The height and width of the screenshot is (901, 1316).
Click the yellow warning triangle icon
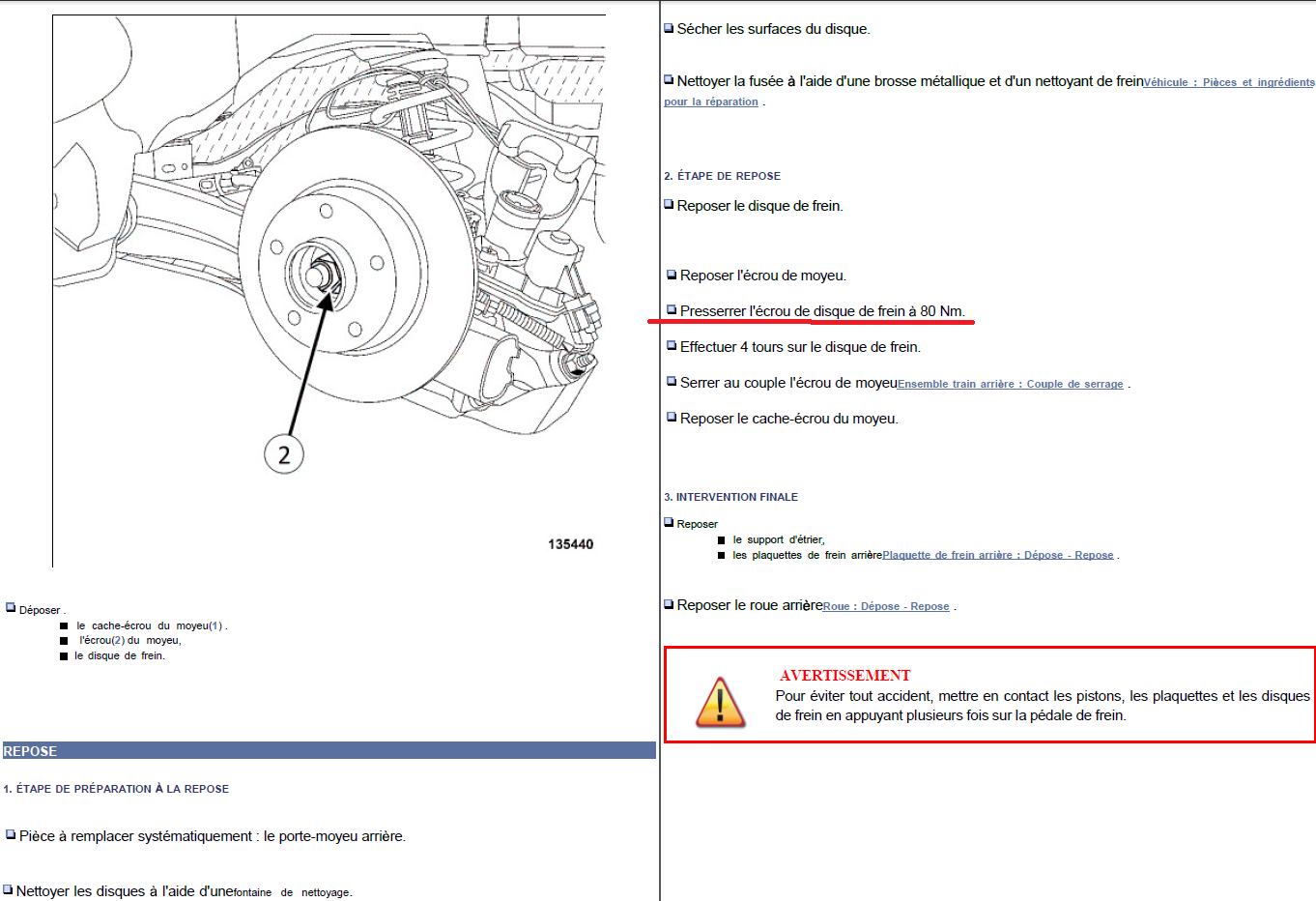721,703
